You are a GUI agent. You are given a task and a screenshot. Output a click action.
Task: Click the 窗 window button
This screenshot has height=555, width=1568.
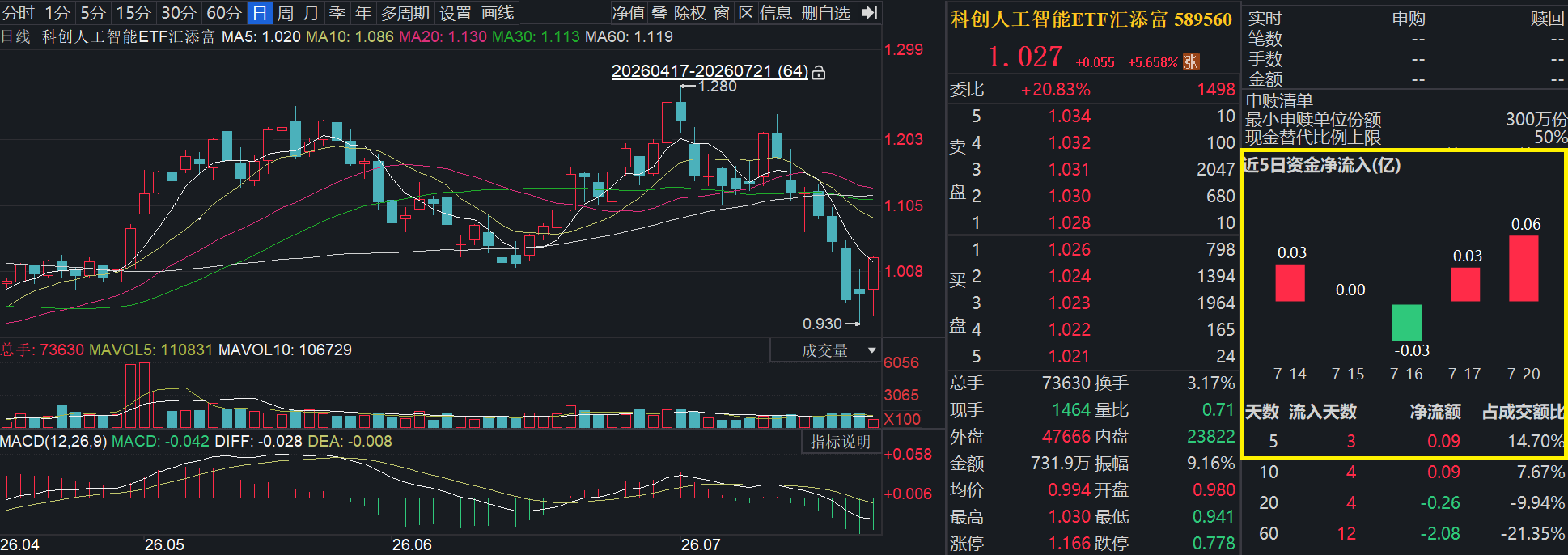point(722,13)
